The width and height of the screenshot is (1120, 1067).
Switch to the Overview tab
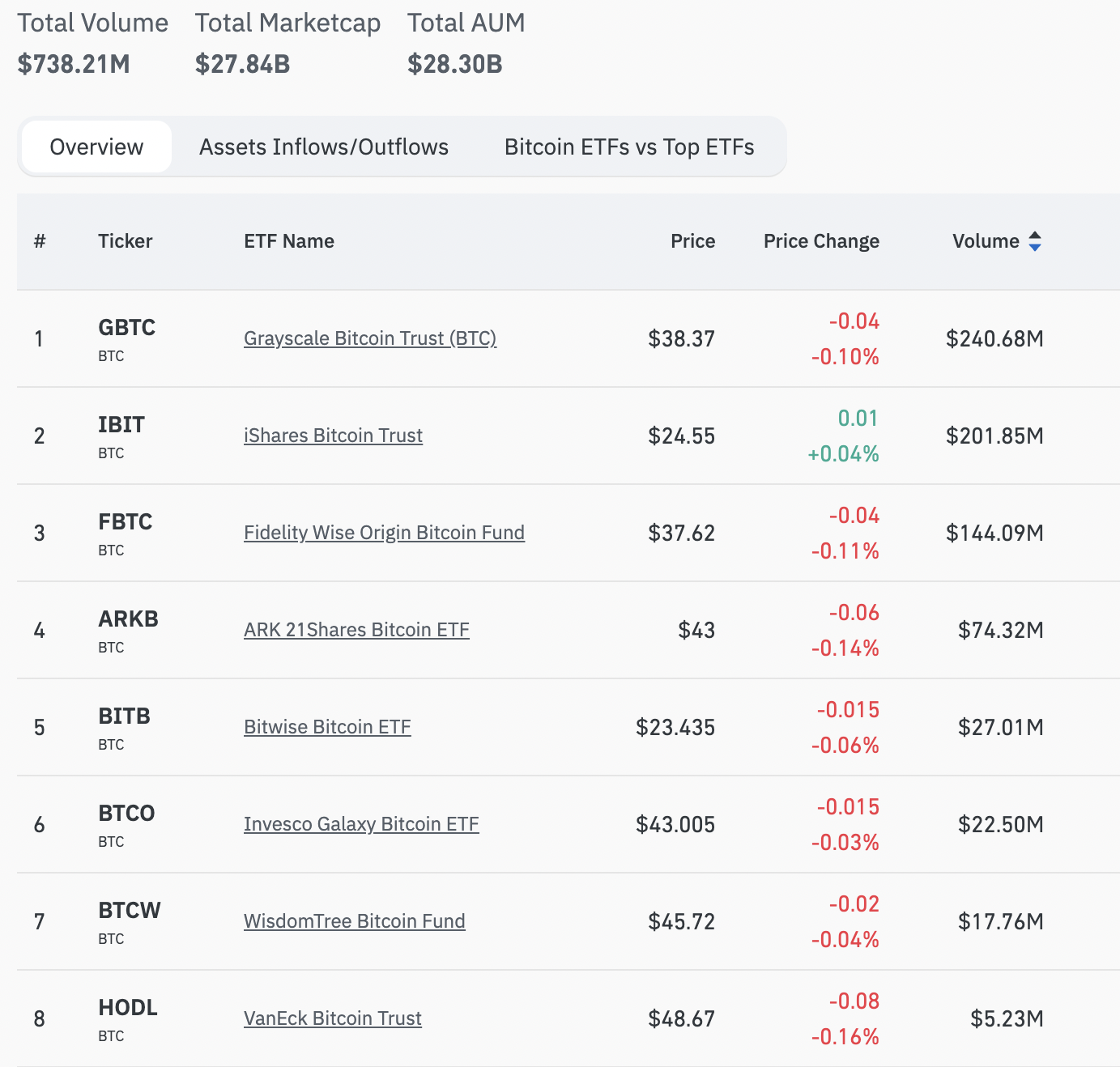click(96, 147)
